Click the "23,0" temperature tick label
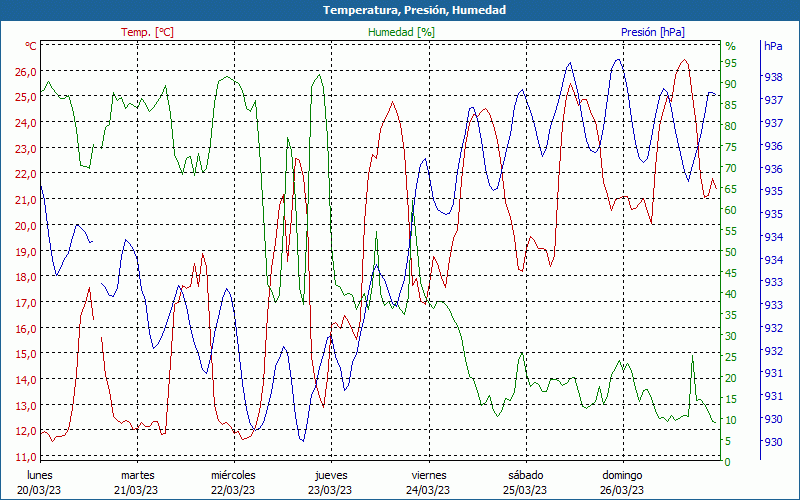The image size is (800, 500). (x=27, y=148)
